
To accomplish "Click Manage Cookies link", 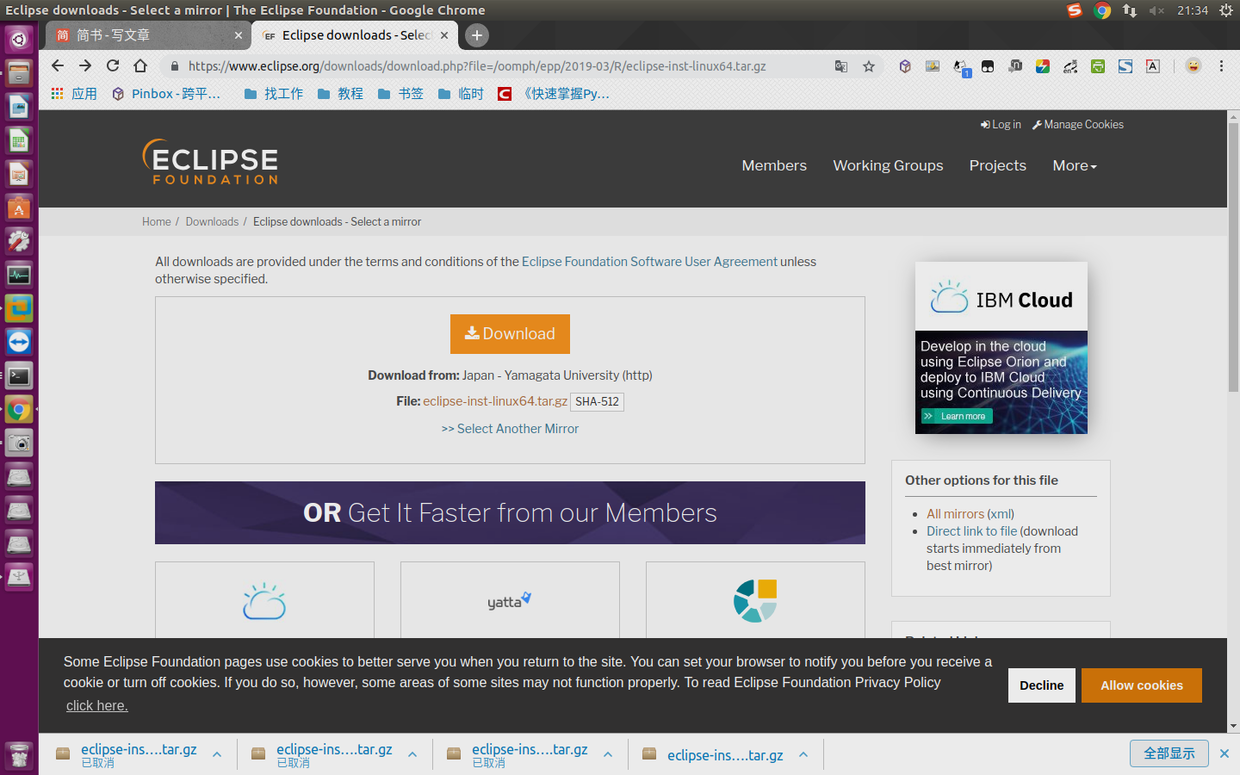I will (1078, 125).
